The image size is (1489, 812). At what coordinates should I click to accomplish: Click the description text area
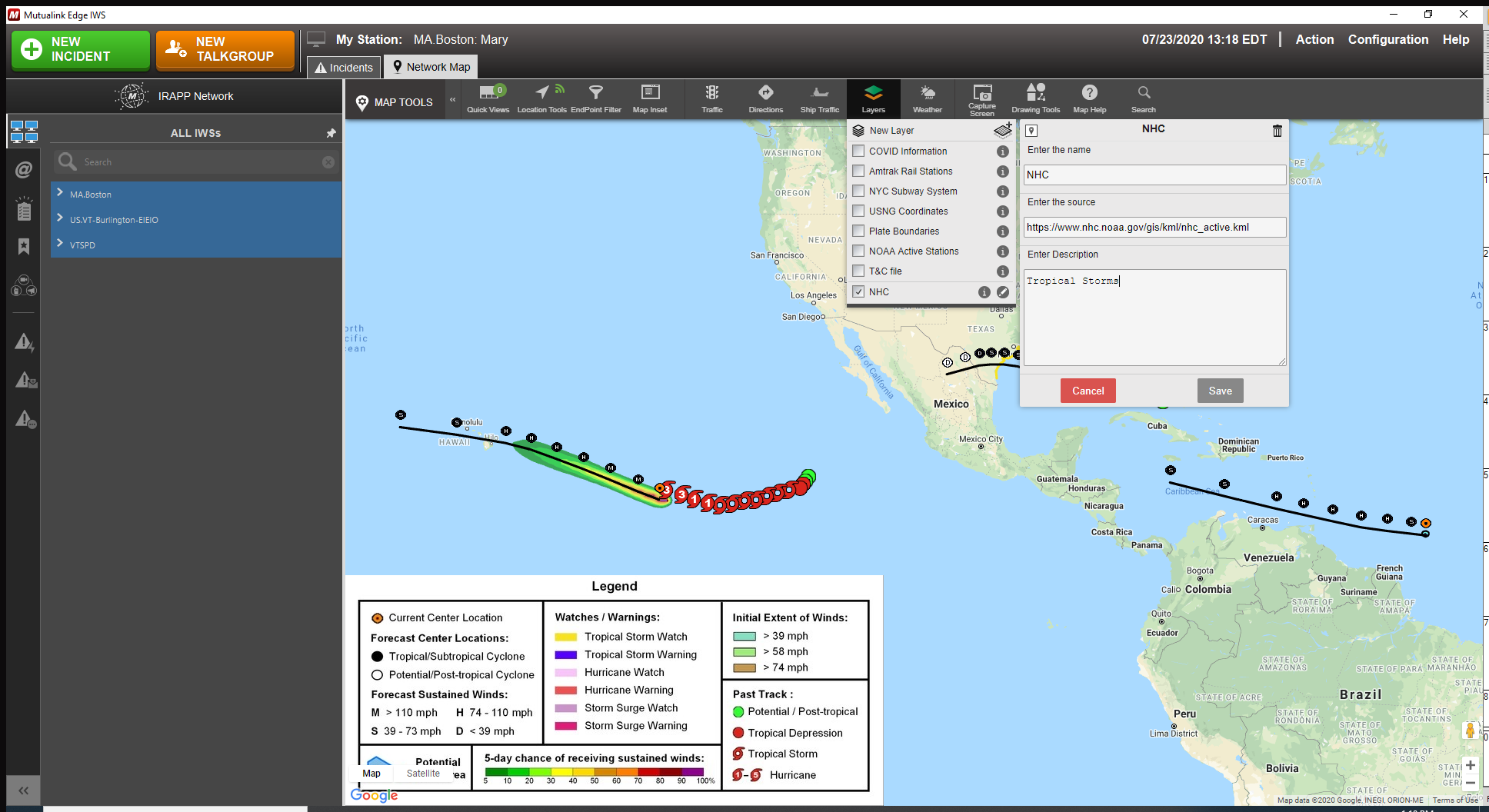(x=1154, y=318)
